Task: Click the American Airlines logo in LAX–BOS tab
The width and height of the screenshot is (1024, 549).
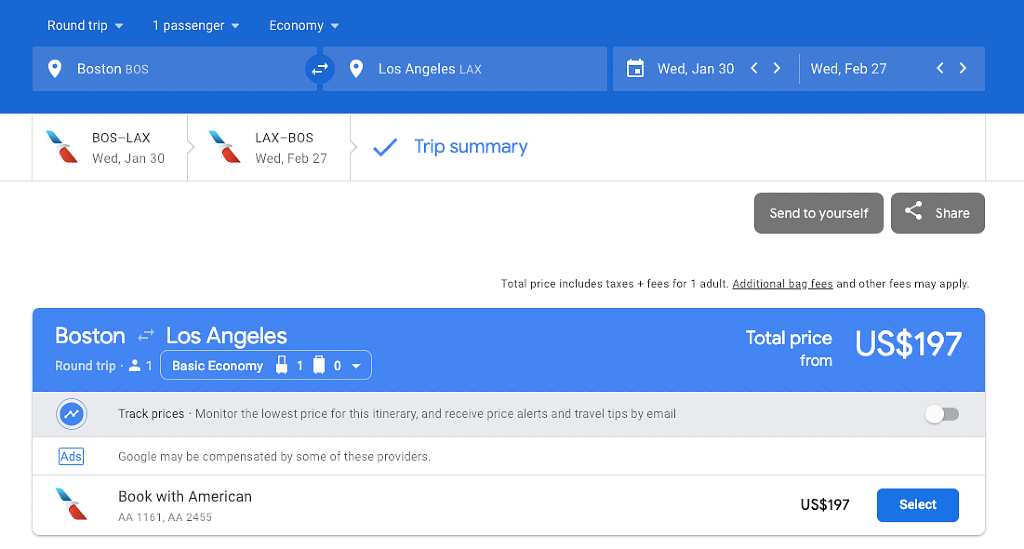Action: tap(225, 147)
